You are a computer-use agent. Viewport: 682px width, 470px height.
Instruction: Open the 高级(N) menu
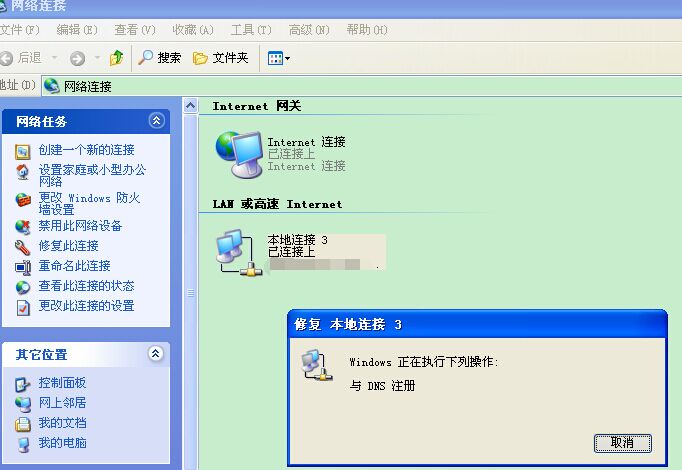pos(309,30)
